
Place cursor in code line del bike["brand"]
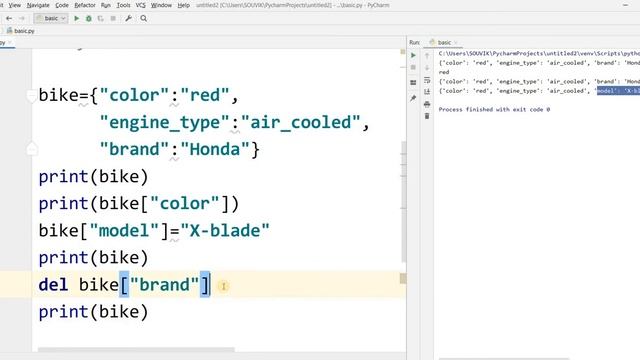(124, 284)
